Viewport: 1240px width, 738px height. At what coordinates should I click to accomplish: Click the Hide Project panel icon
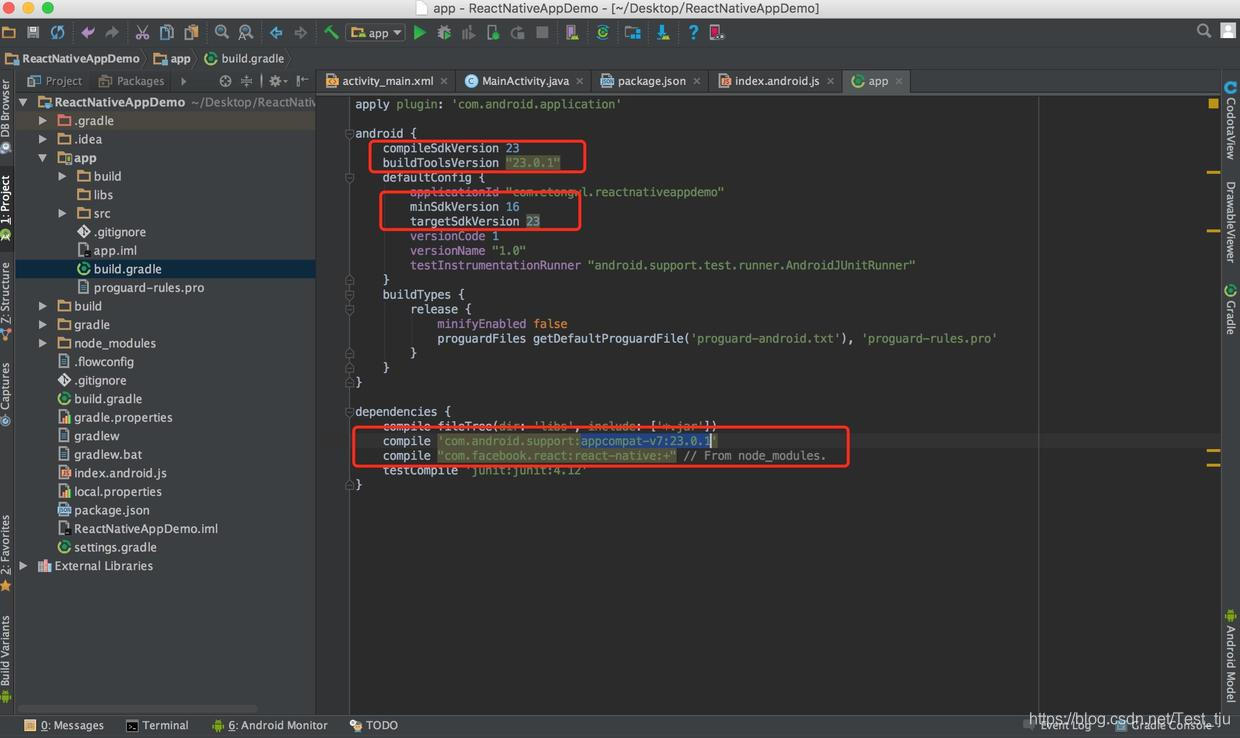302,81
